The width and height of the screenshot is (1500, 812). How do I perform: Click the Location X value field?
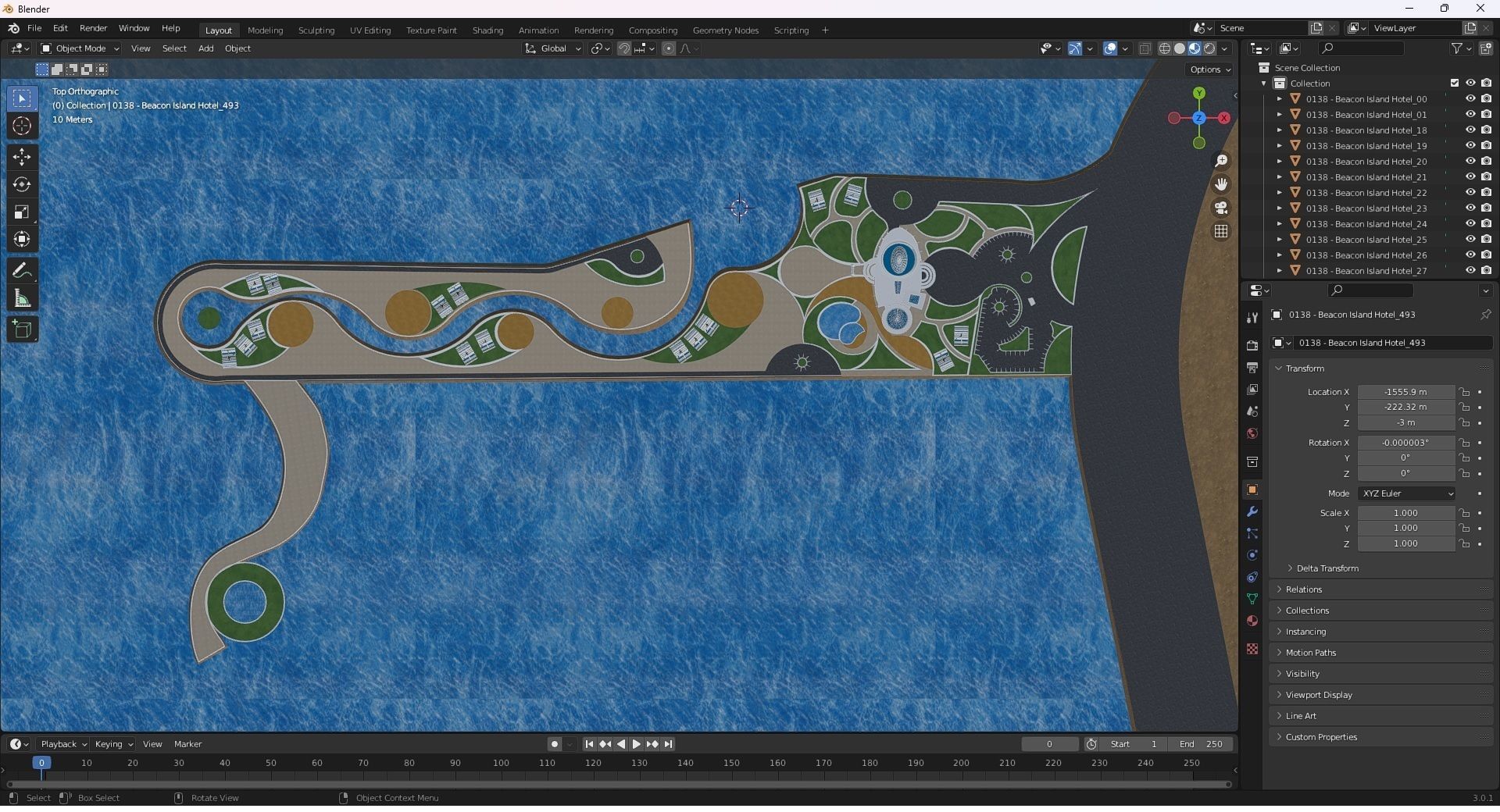click(1405, 392)
